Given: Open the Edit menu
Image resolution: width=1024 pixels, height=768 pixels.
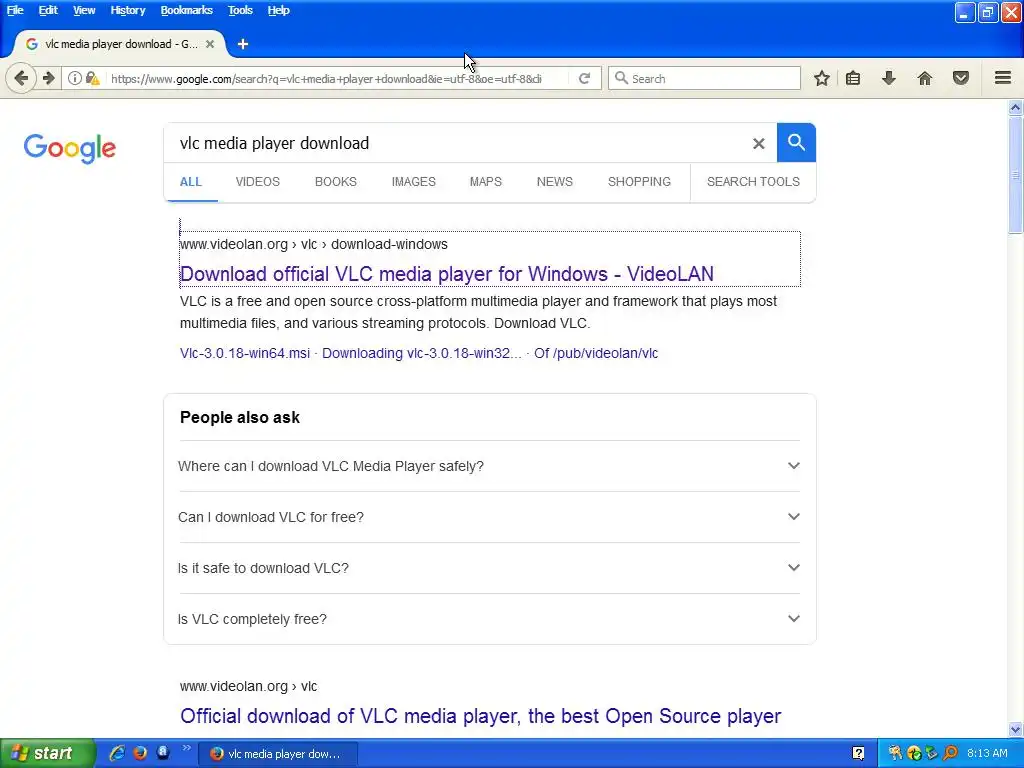Looking at the screenshot, I should point(48,10).
